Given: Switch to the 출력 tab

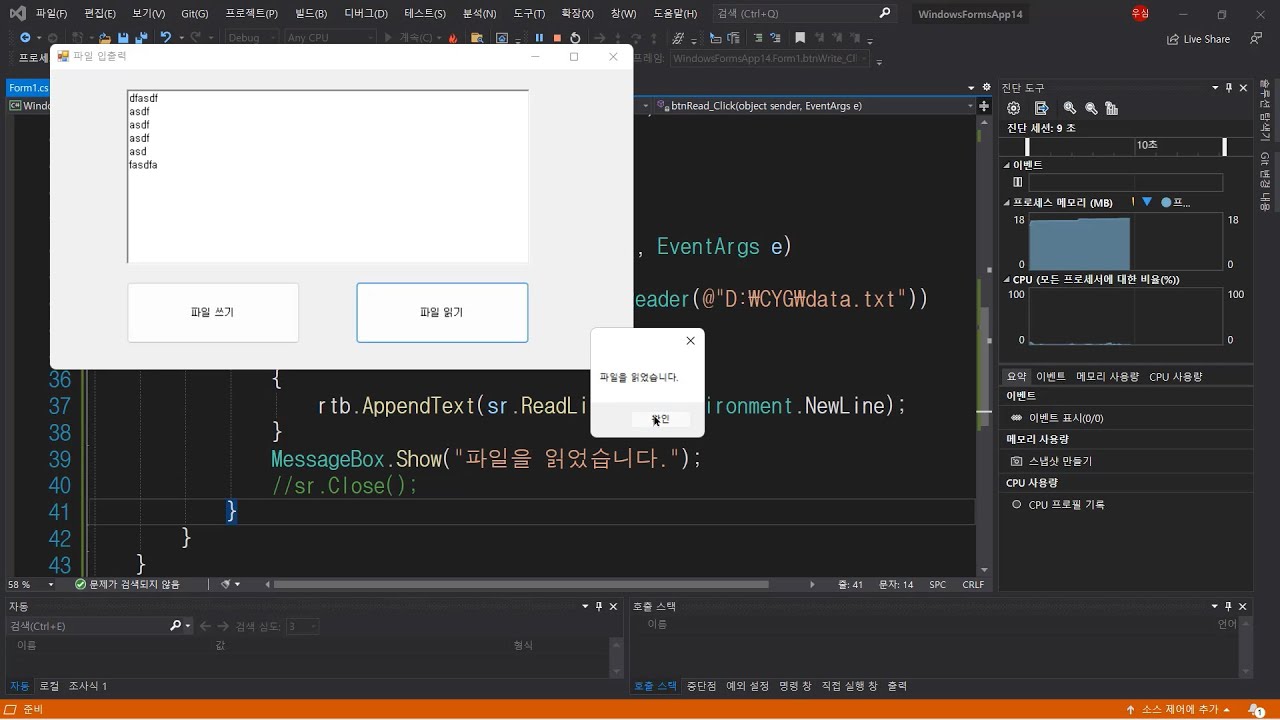Looking at the screenshot, I should click(897, 686).
